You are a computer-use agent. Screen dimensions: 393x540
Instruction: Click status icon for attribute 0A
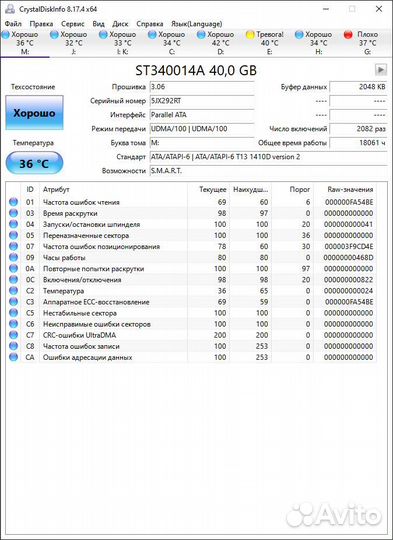coord(13,269)
